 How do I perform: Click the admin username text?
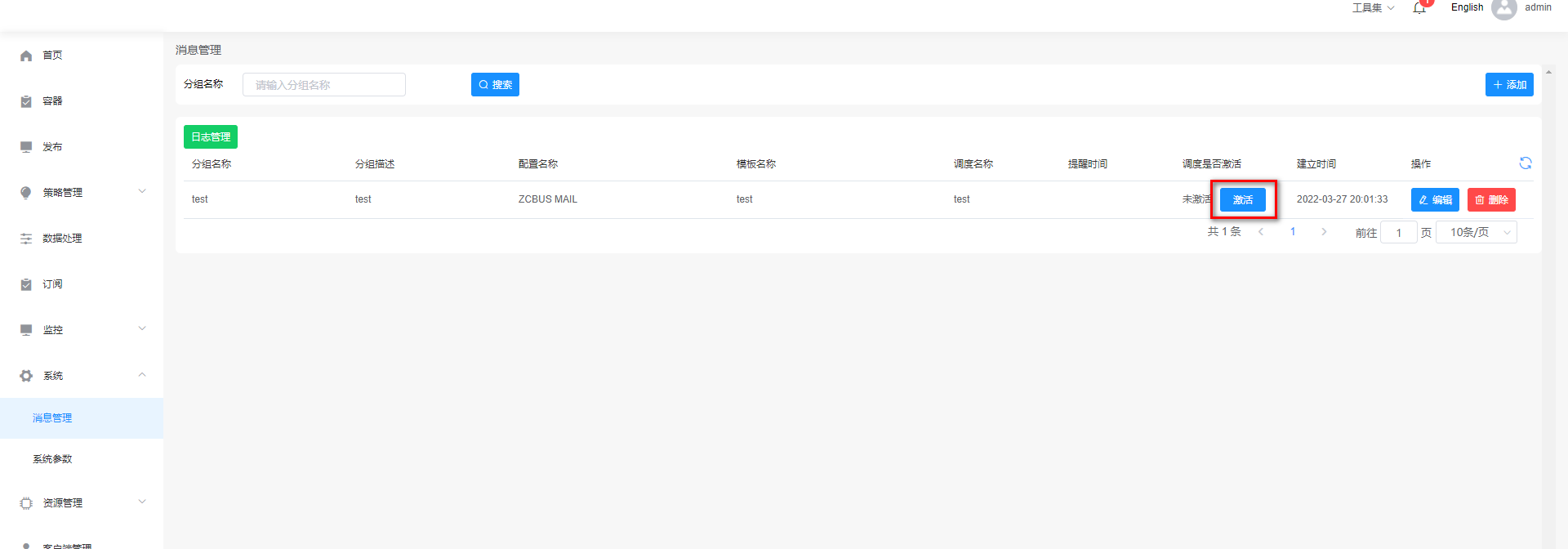(x=1538, y=7)
